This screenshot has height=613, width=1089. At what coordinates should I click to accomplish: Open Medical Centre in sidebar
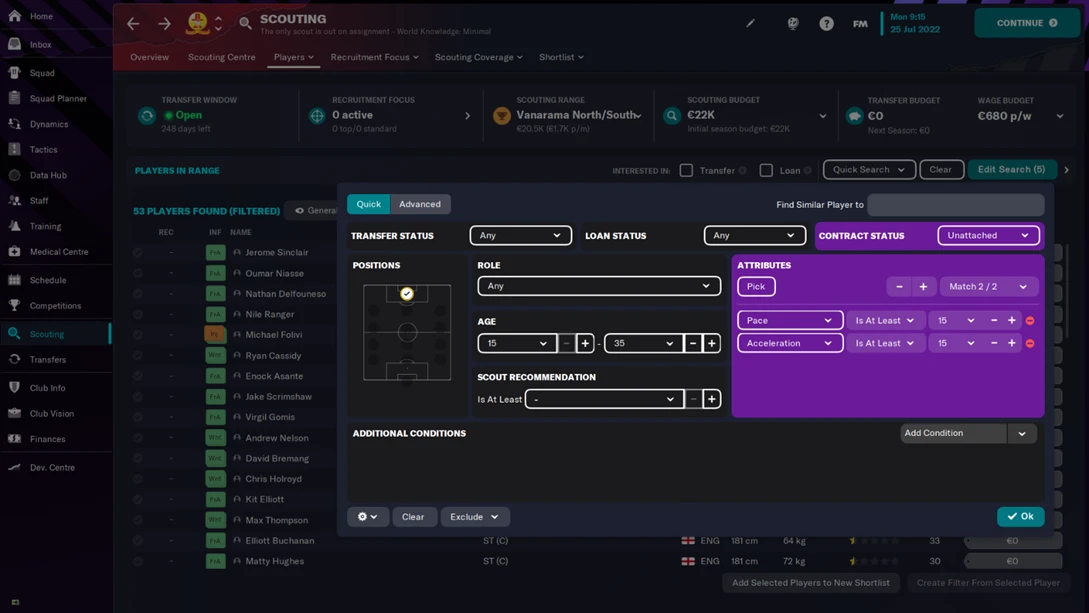58,252
